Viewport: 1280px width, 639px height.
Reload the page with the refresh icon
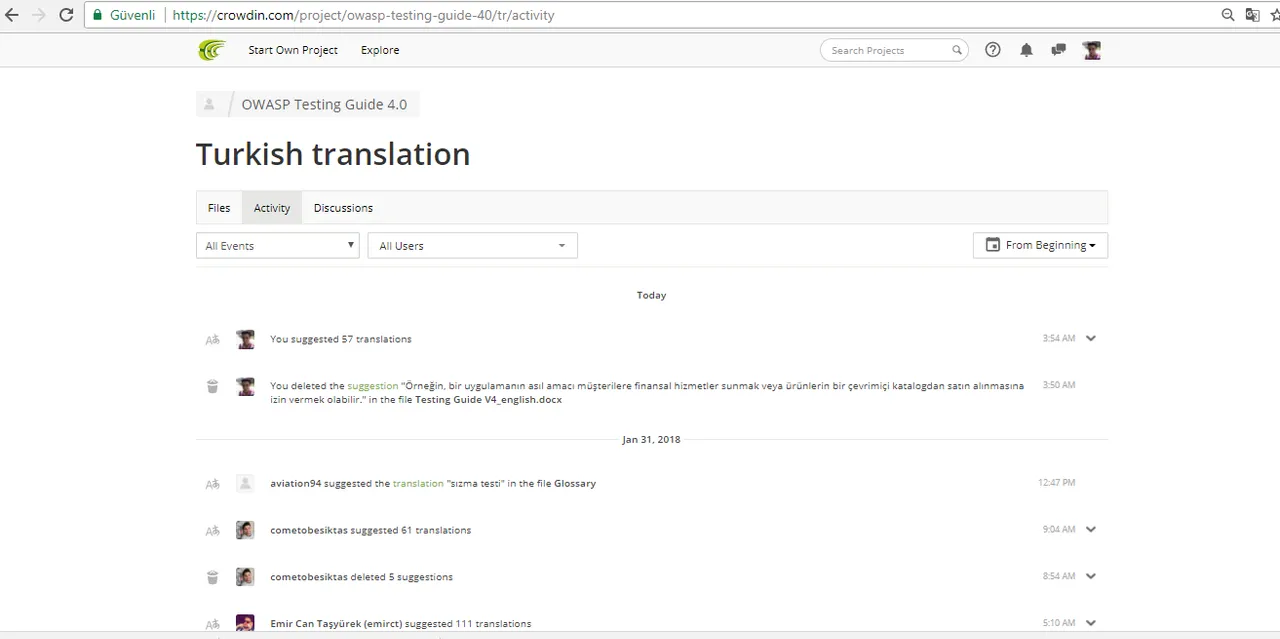pos(66,15)
